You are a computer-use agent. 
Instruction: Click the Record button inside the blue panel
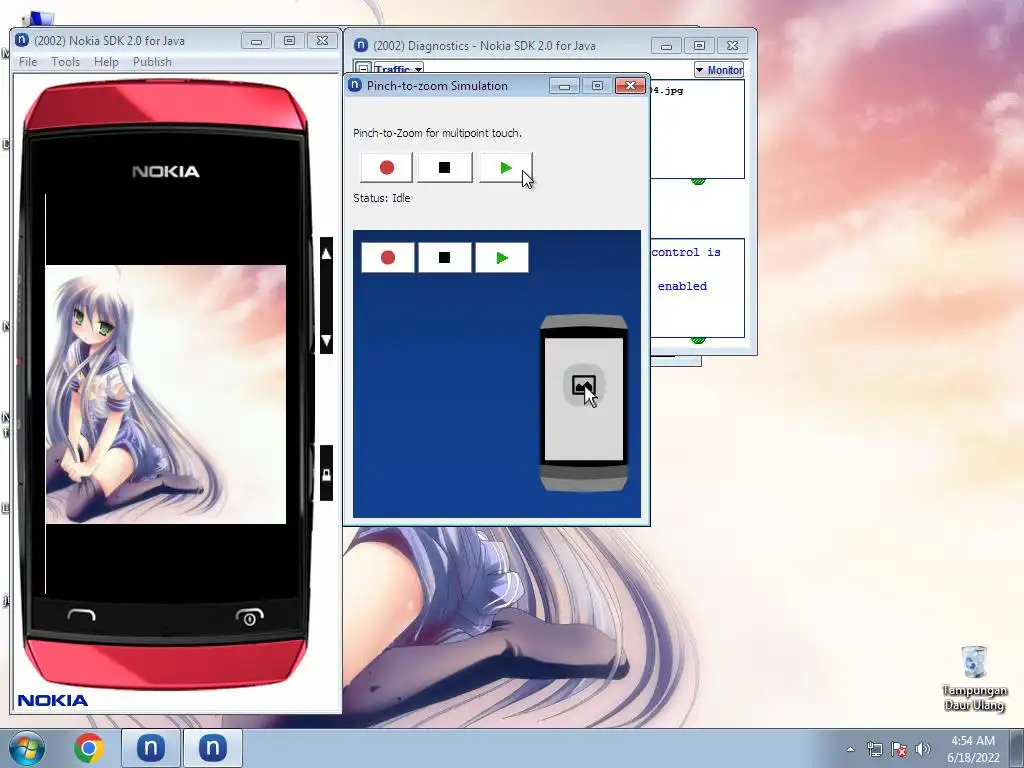click(388, 257)
